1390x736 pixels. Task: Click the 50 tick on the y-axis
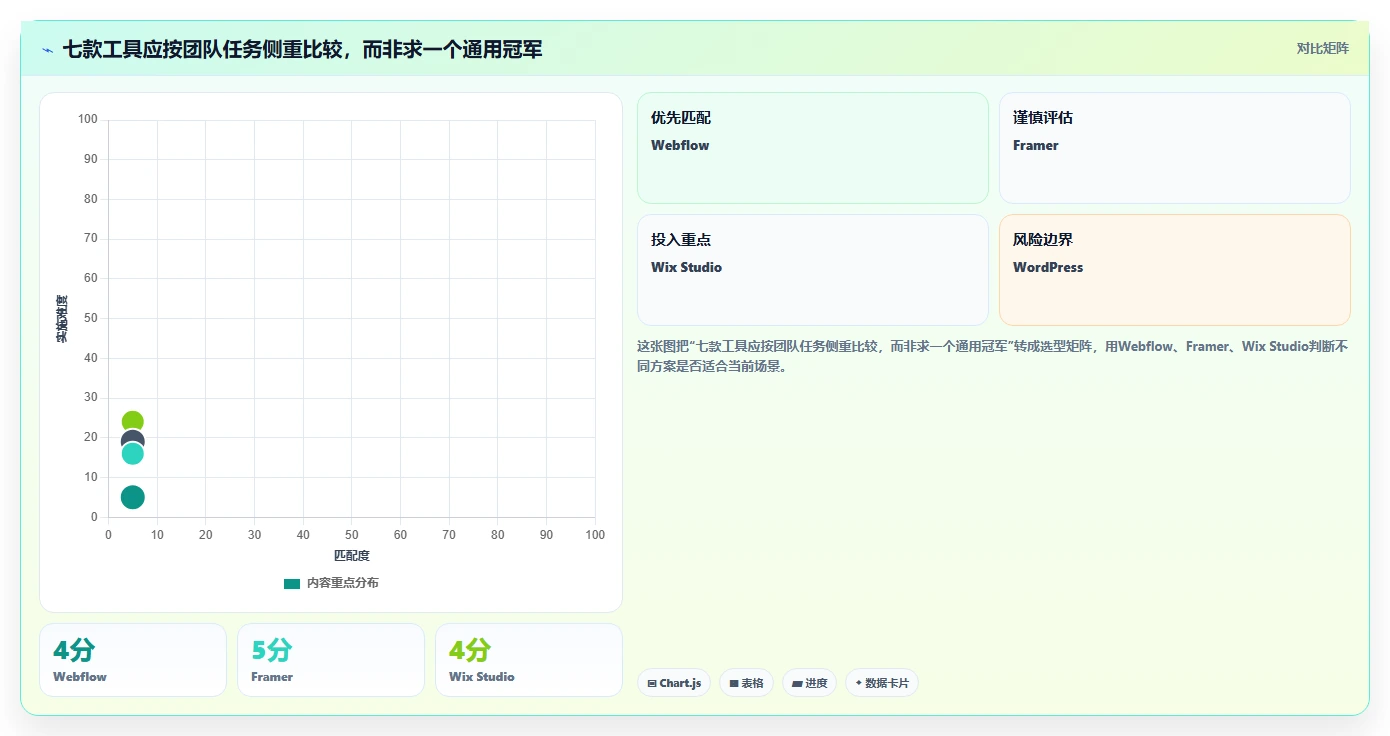pyautogui.click(x=91, y=318)
